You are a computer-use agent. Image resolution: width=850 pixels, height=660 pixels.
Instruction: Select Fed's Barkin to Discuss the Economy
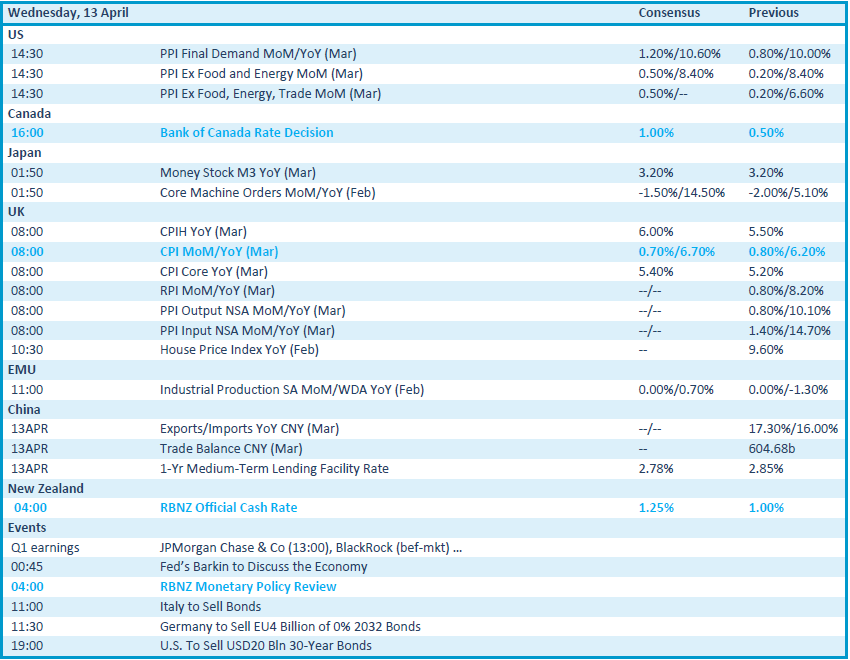[263, 567]
